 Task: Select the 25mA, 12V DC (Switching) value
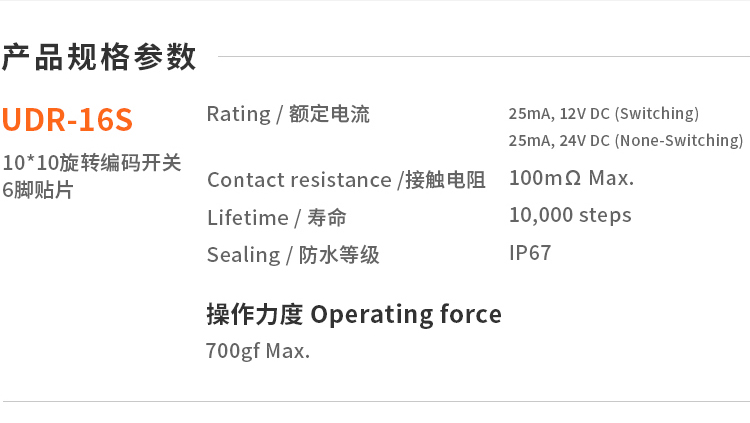(x=604, y=114)
